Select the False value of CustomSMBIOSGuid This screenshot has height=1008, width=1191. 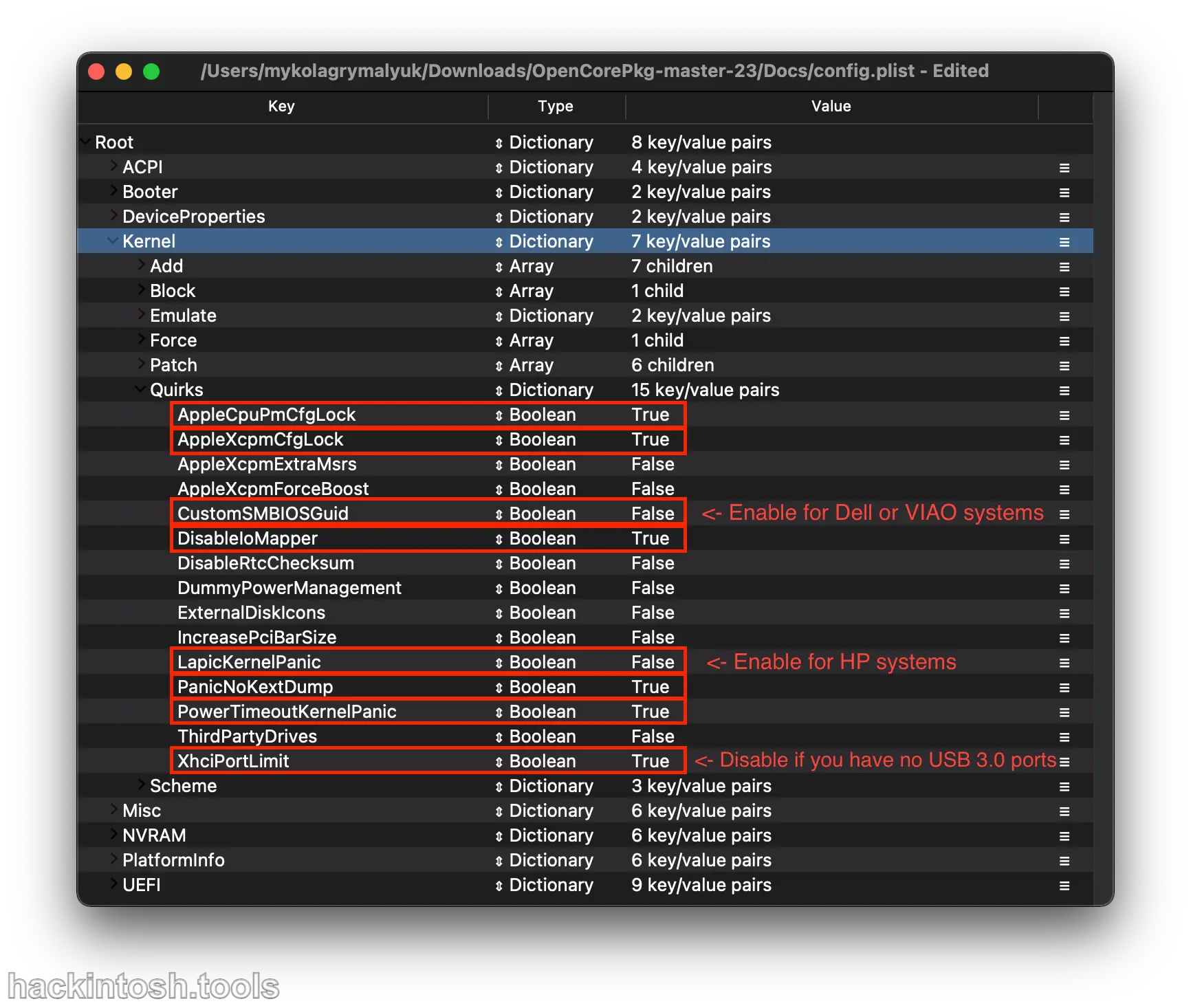653,514
